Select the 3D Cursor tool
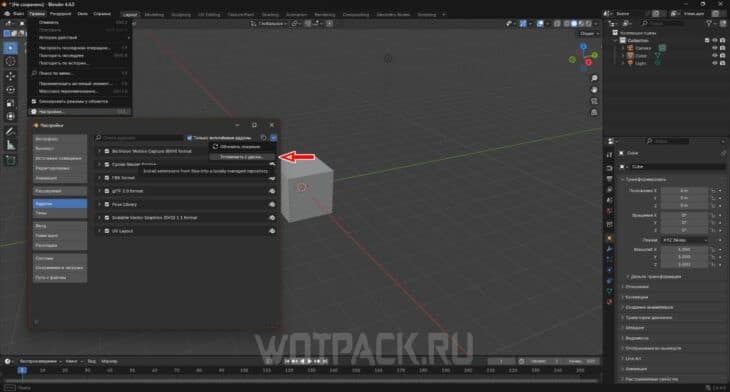 10,61
